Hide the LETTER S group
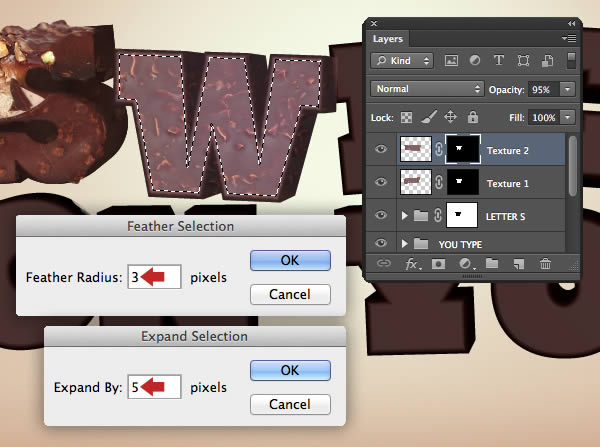 click(x=381, y=215)
